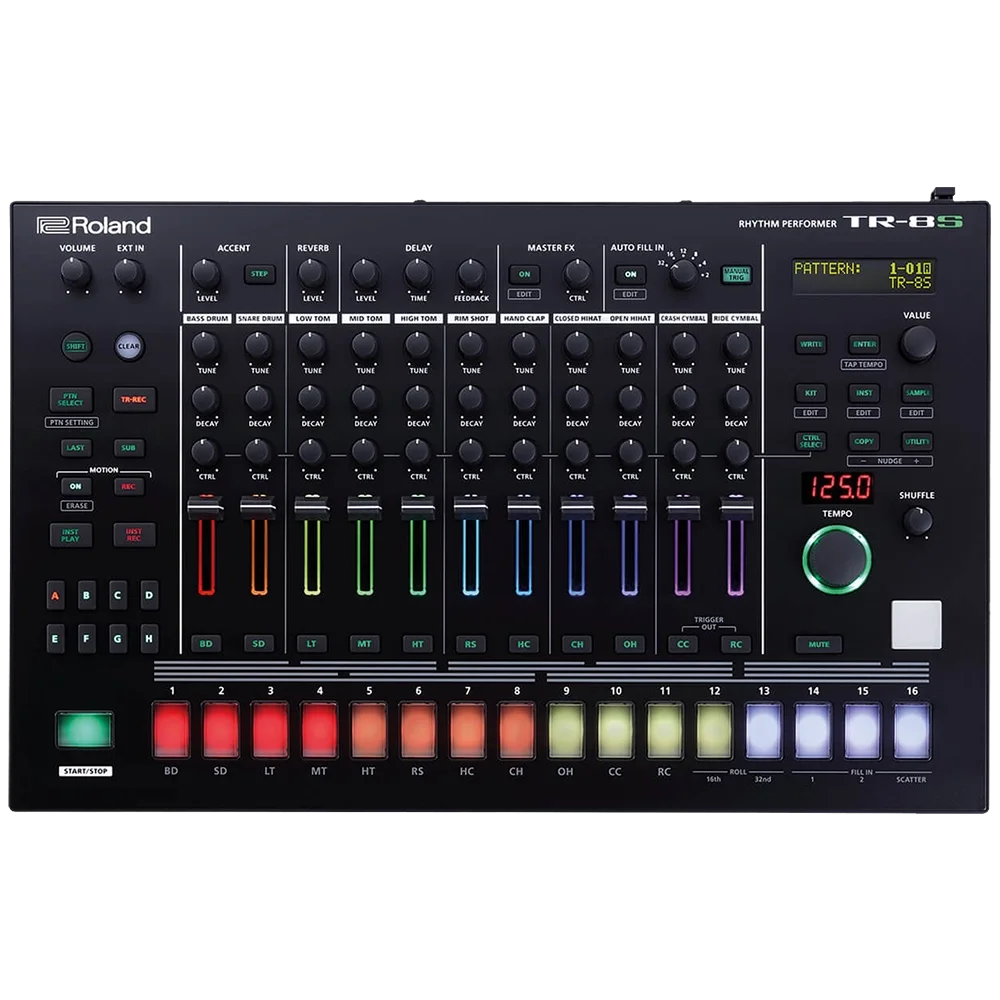The image size is (1000, 1000).
Task: Toggle MOTION REC button
Action: (x=129, y=487)
